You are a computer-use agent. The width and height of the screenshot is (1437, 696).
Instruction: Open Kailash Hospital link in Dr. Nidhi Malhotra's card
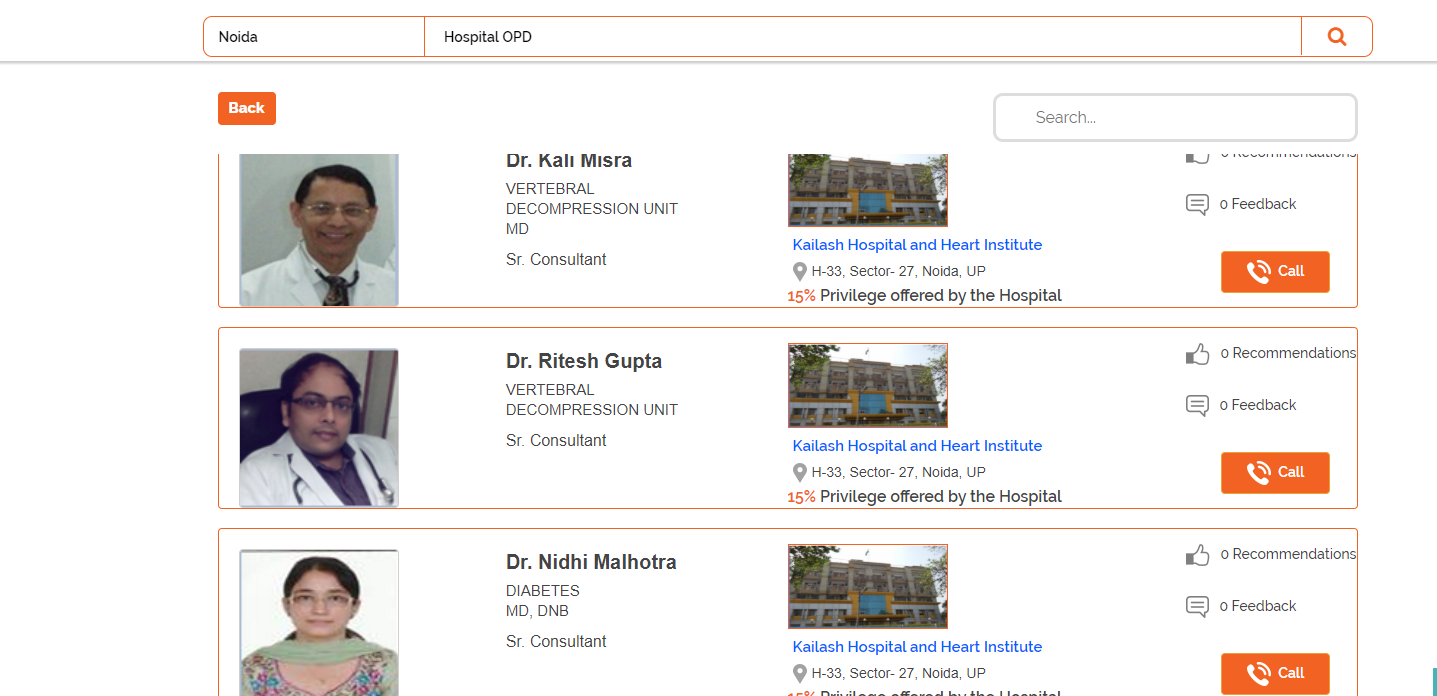coord(917,647)
